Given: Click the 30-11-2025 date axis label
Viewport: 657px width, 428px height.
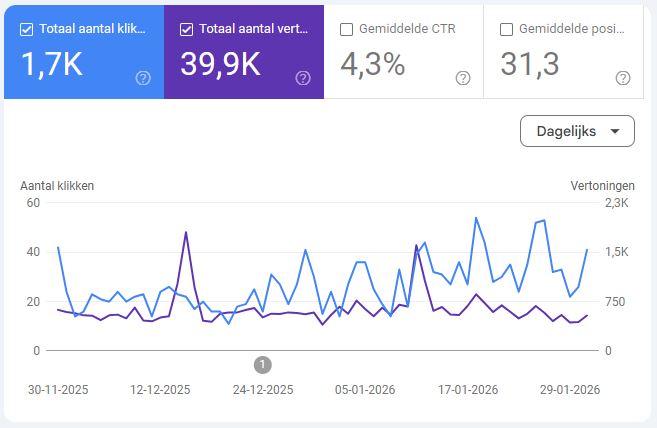Looking at the screenshot, I should pyautogui.click(x=59, y=390).
